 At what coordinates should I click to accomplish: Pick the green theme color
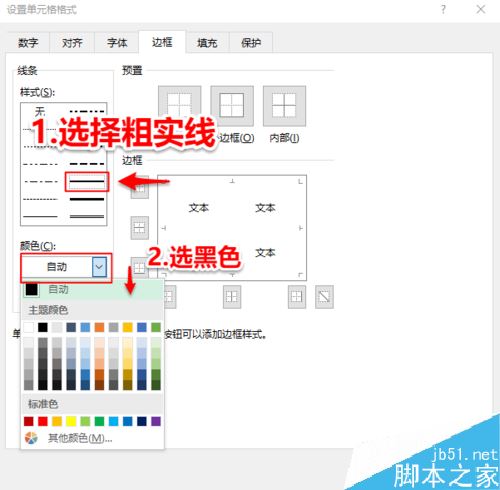156,327
